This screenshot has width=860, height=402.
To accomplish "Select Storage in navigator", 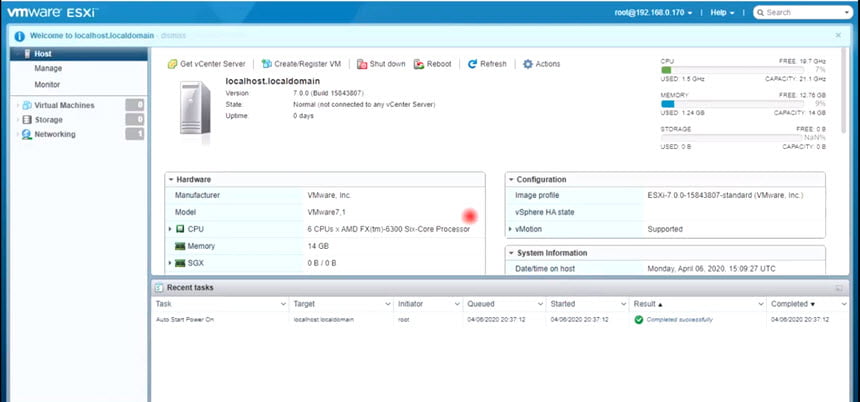I will tap(48, 120).
